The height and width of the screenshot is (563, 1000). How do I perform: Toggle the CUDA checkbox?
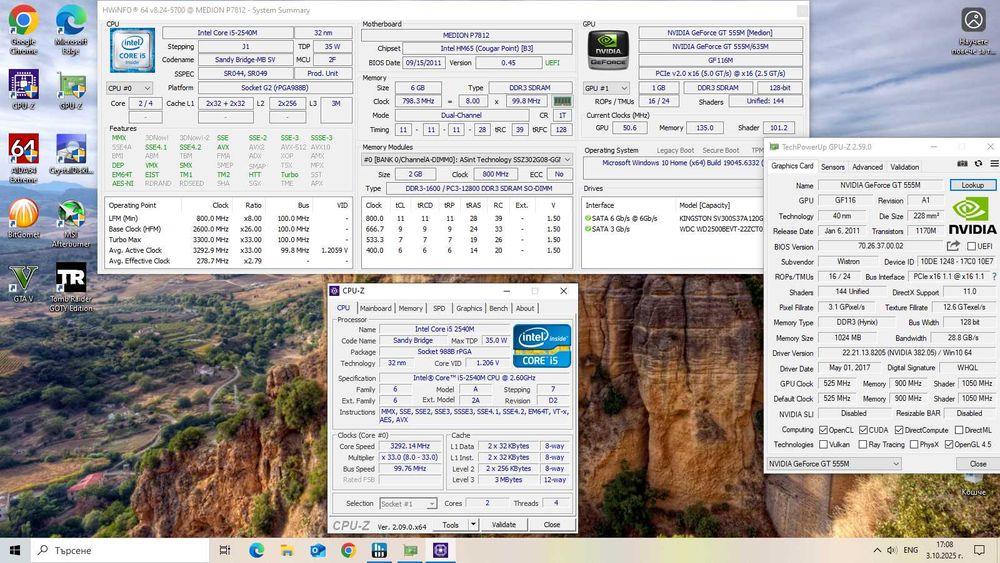[x=863, y=430]
